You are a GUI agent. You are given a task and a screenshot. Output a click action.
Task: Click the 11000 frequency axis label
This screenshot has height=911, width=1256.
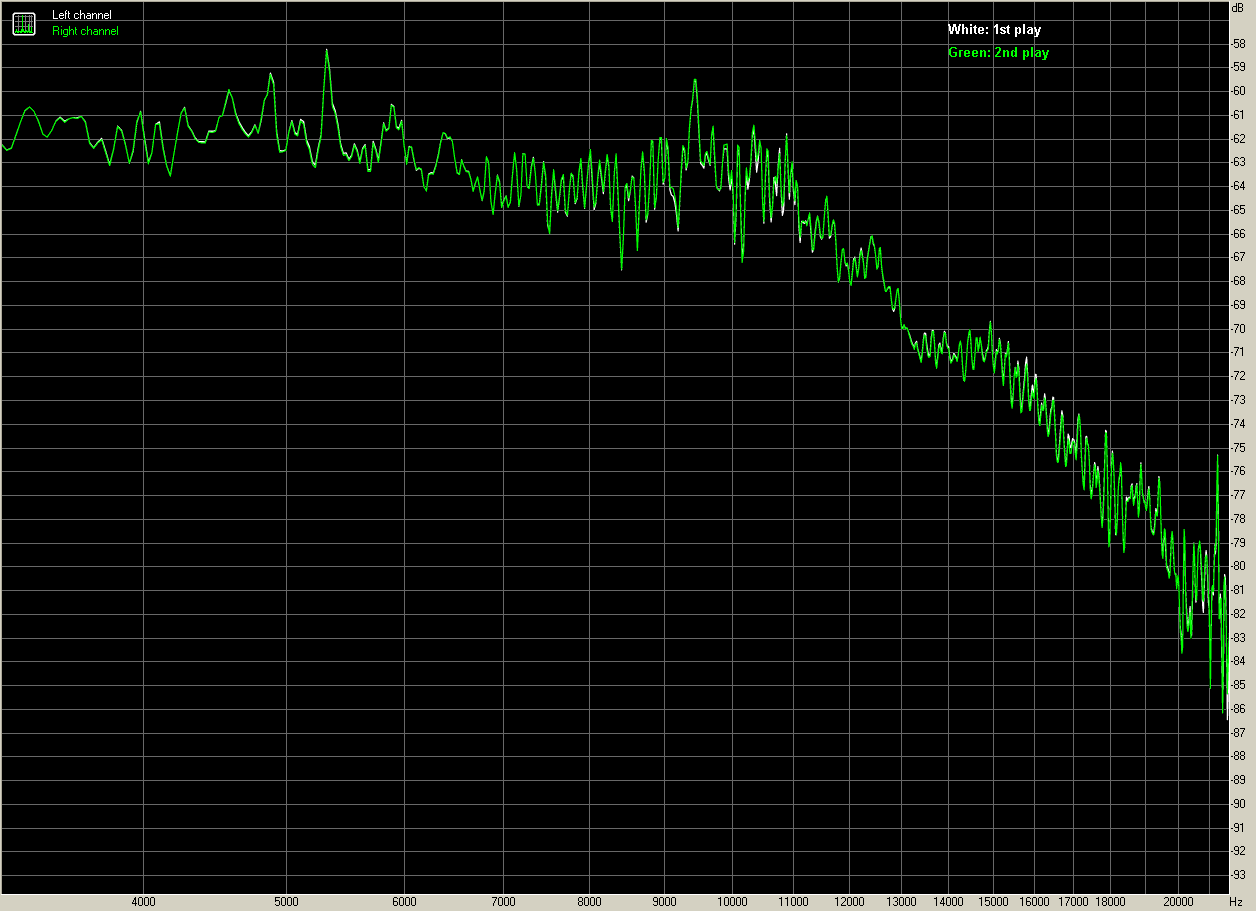[793, 902]
